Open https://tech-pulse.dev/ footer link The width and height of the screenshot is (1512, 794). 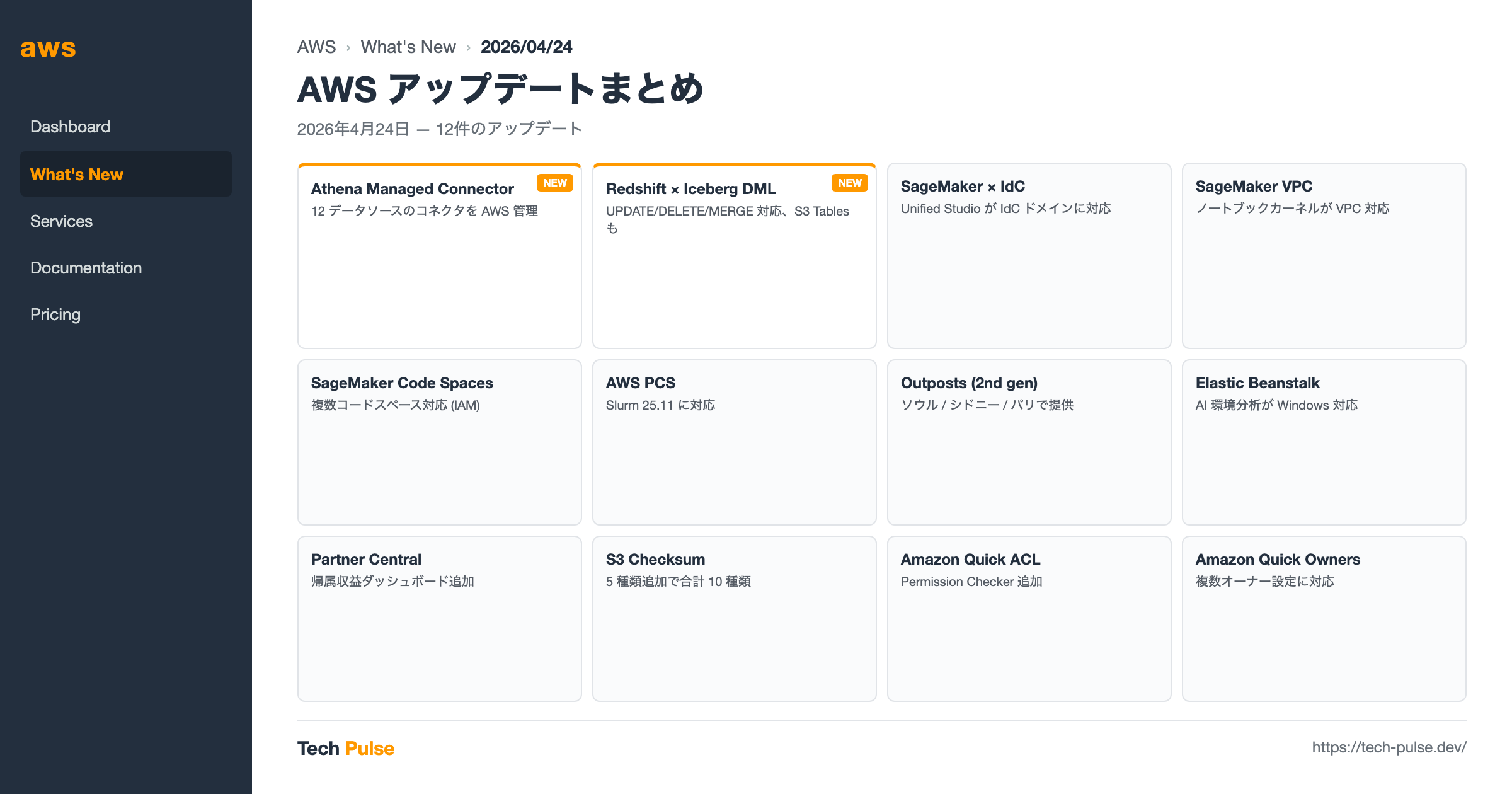(x=1389, y=747)
